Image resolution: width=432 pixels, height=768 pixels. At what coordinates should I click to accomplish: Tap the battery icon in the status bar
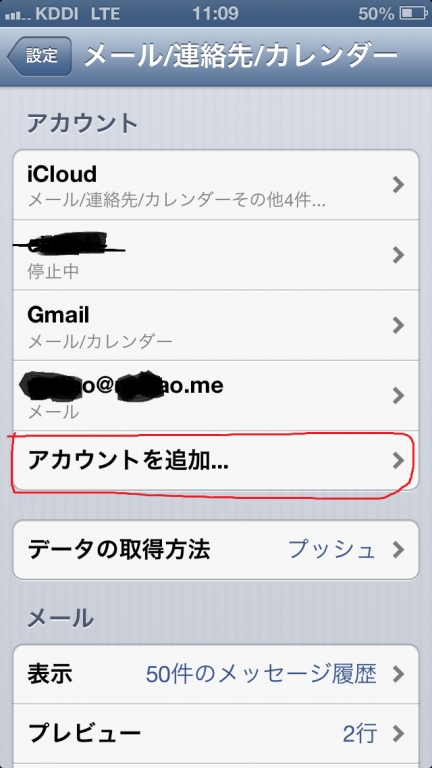click(414, 14)
